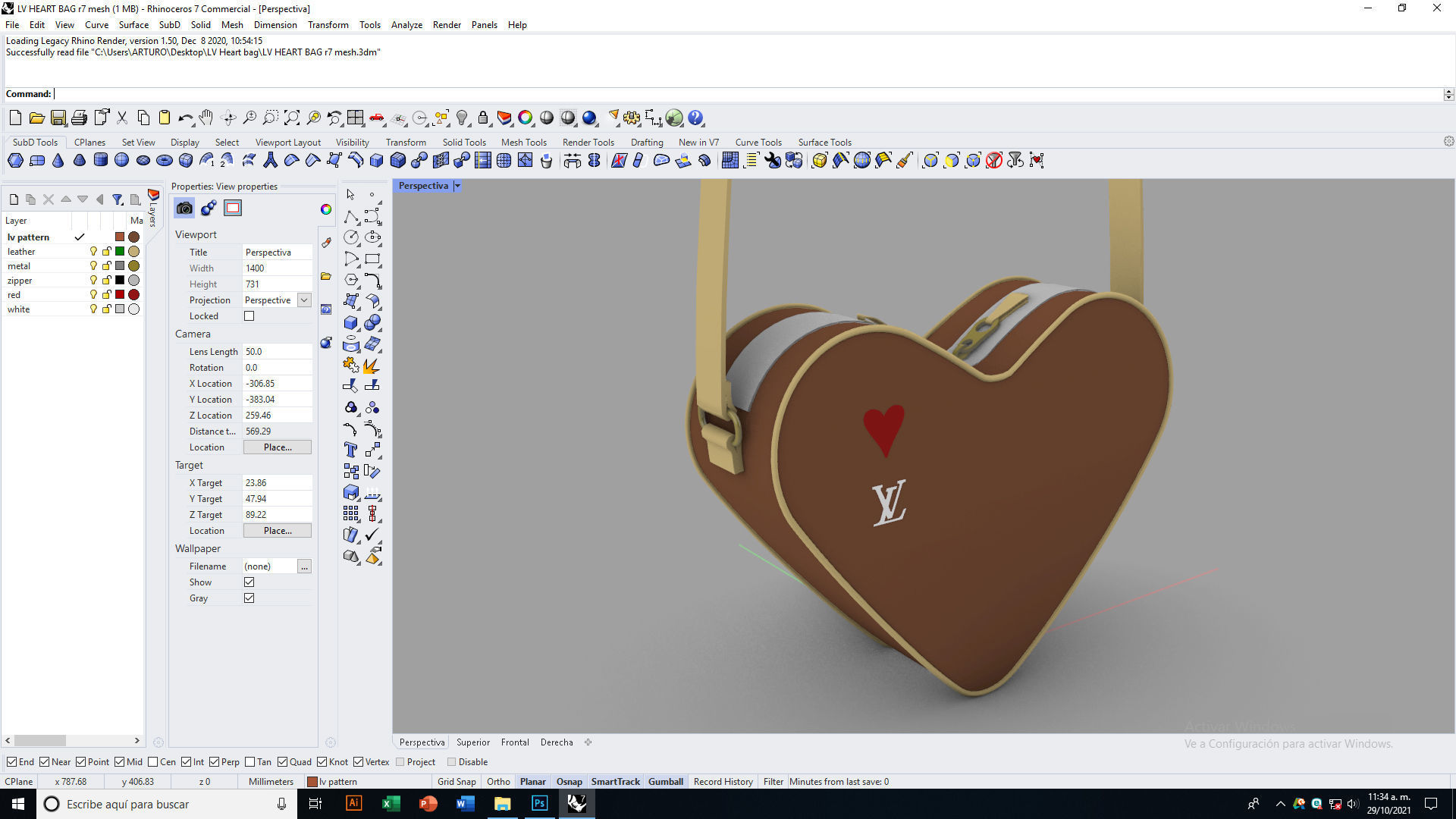This screenshot has width=1456, height=819.
Task: Toggle Gumball in status bar
Action: tap(666, 782)
